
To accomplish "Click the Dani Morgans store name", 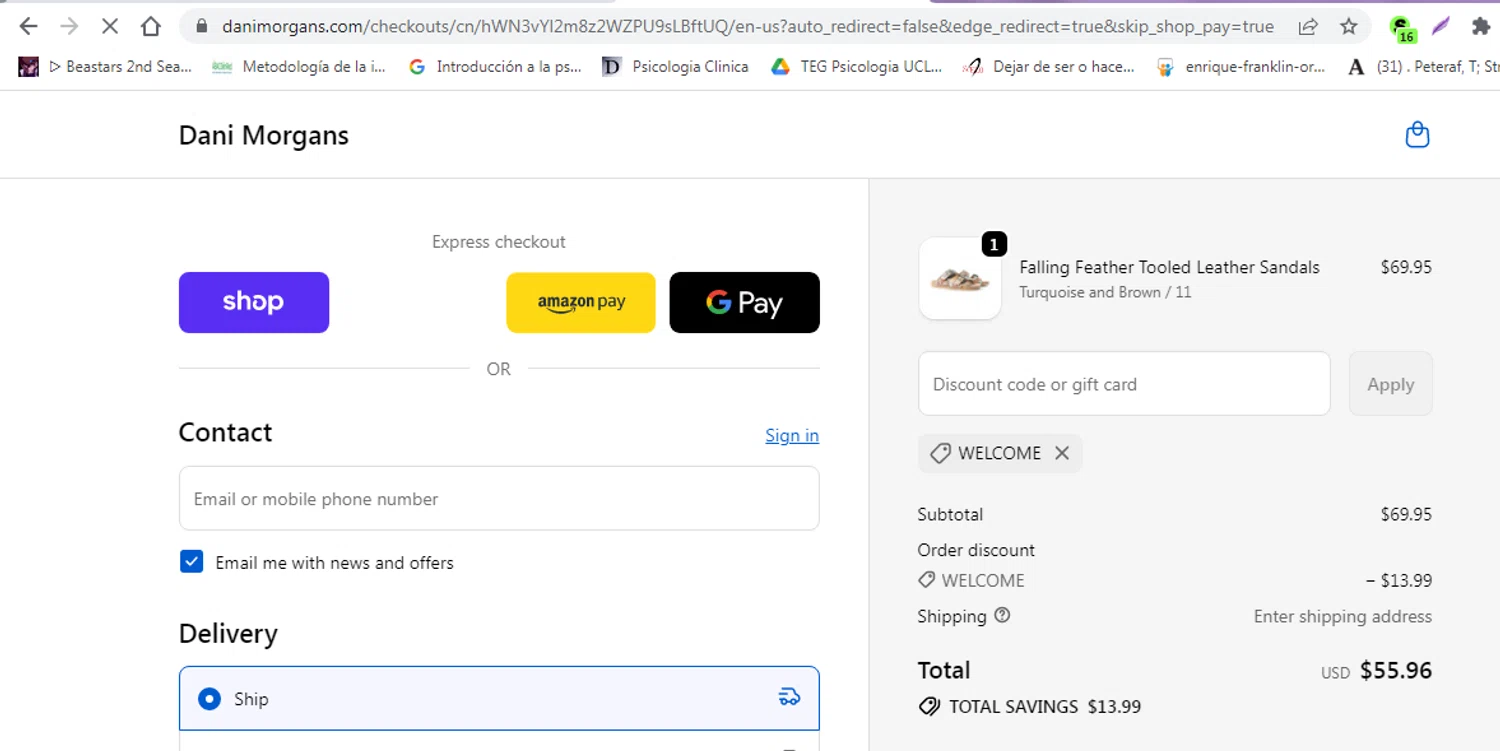I will pyautogui.click(x=264, y=135).
